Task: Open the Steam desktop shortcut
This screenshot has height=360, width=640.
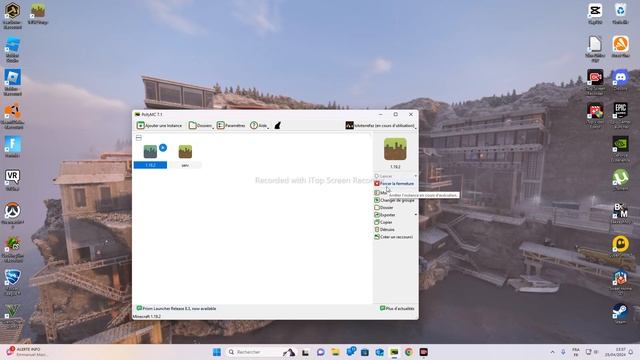Action: tap(620, 313)
